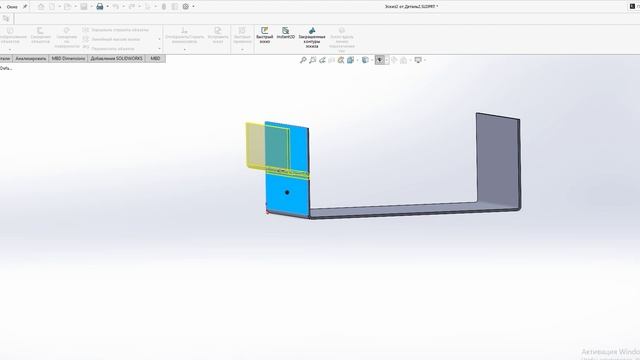Click the greyed Смещение объектов button

tap(41, 36)
